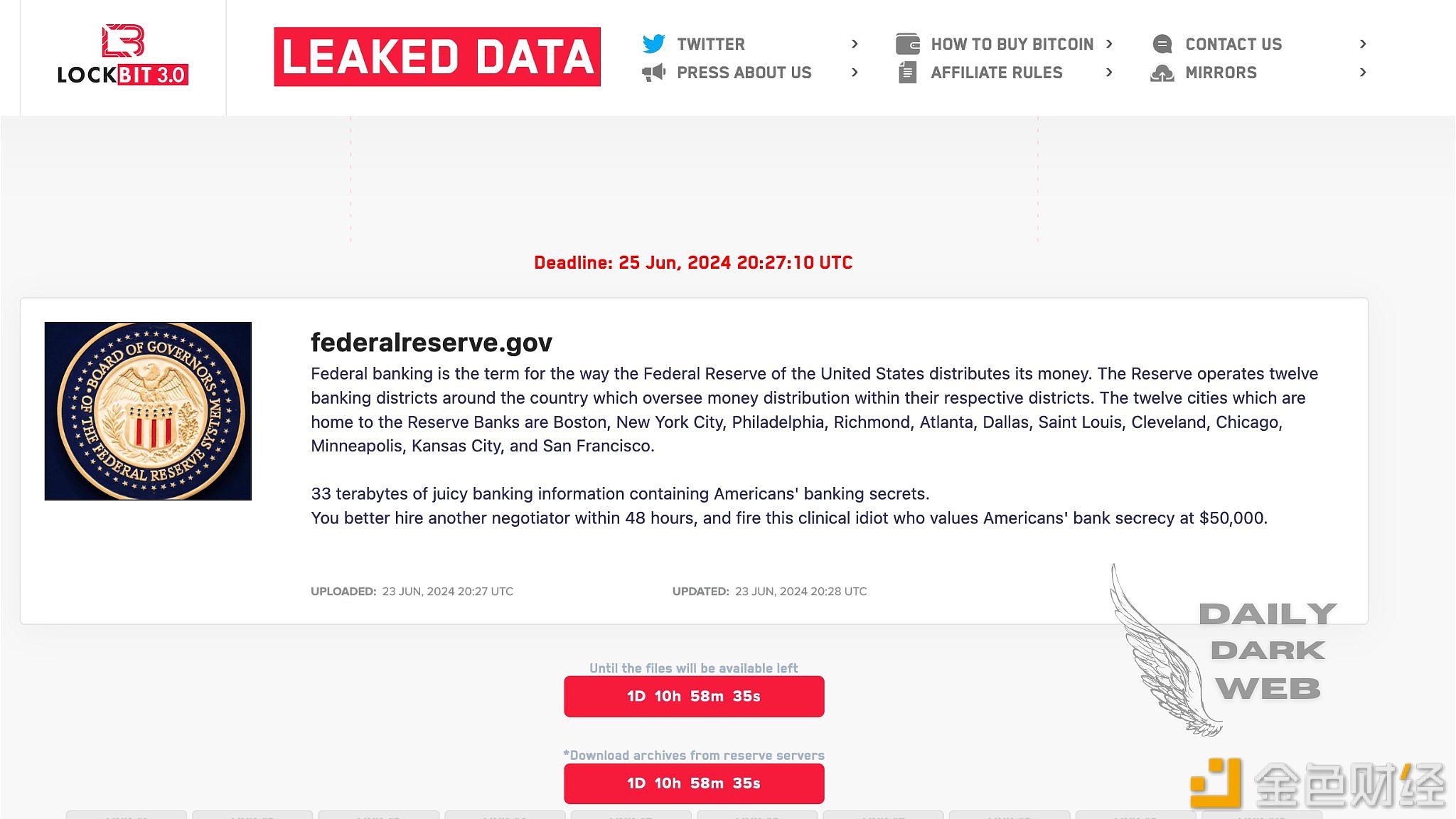This screenshot has width=1456, height=819.
Task: Click the Twitter bird icon
Action: [x=654, y=43]
